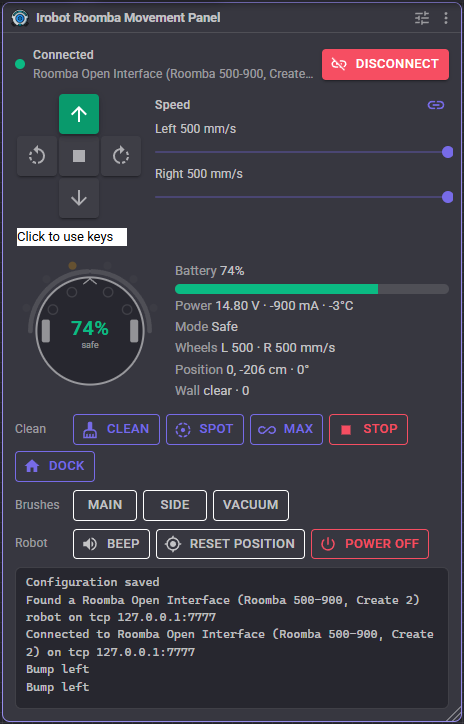The height and width of the screenshot is (724, 464).
Task: Open the three-dot panel menu
Action: click(x=446, y=18)
